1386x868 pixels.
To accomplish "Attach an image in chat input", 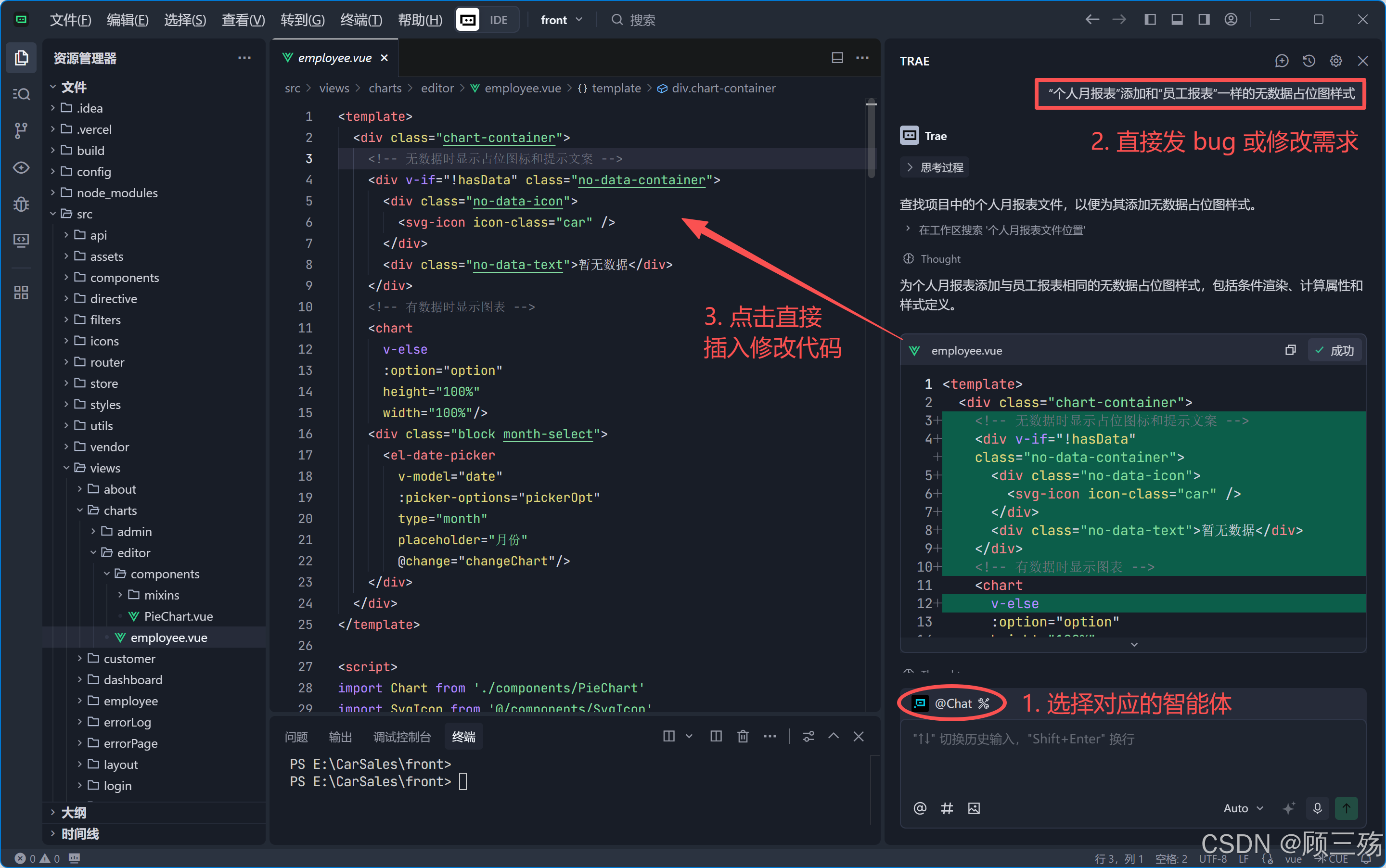I will click(974, 808).
